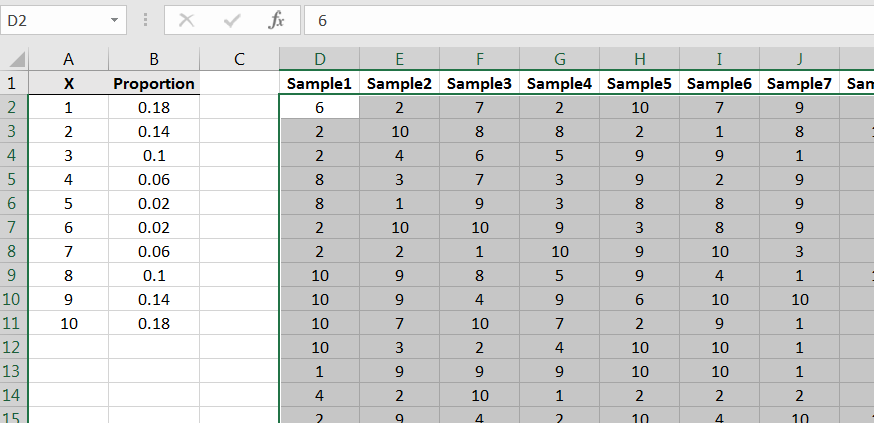This screenshot has width=874, height=423.
Task: Click the X header cell in column A
Action: coord(68,84)
